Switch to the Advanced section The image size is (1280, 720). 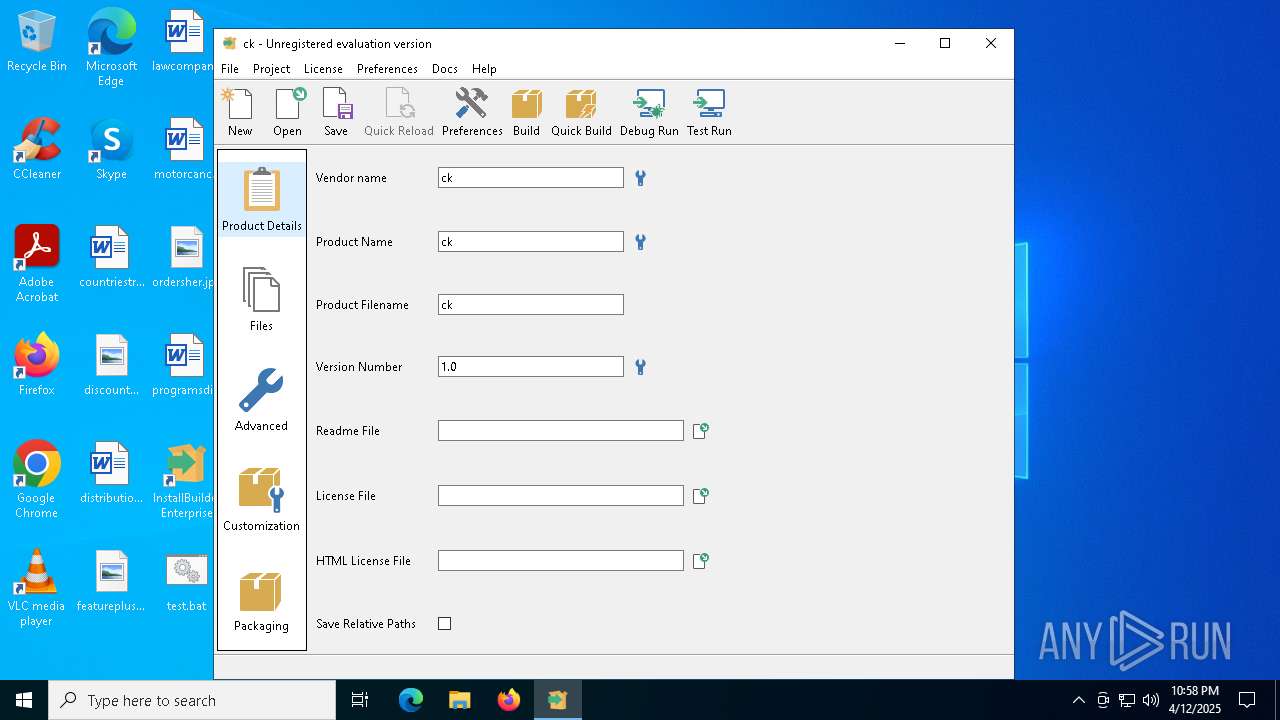point(261,399)
